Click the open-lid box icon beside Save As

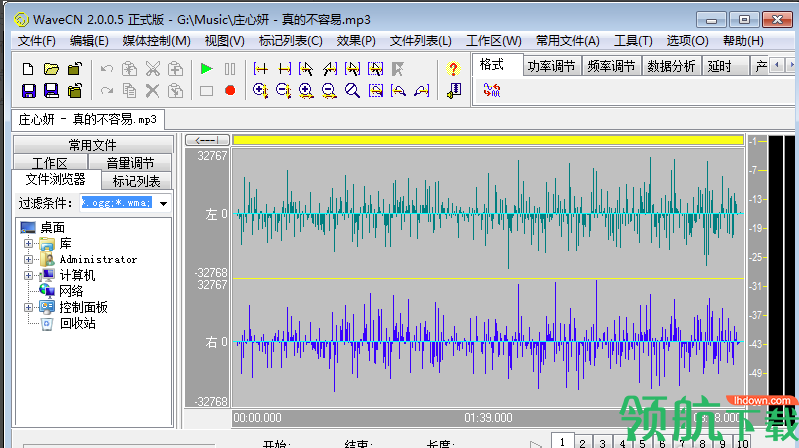[75, 91]
